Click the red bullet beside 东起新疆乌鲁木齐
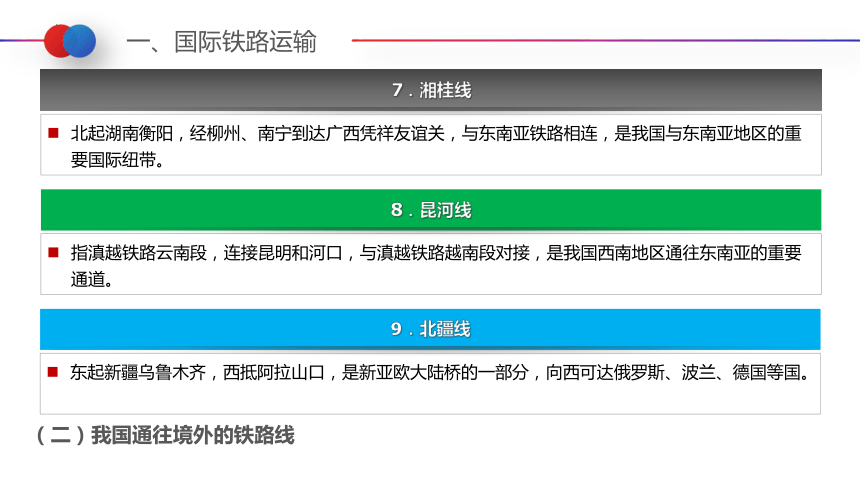Screen dimensions: 860x484 click(53, 372)
